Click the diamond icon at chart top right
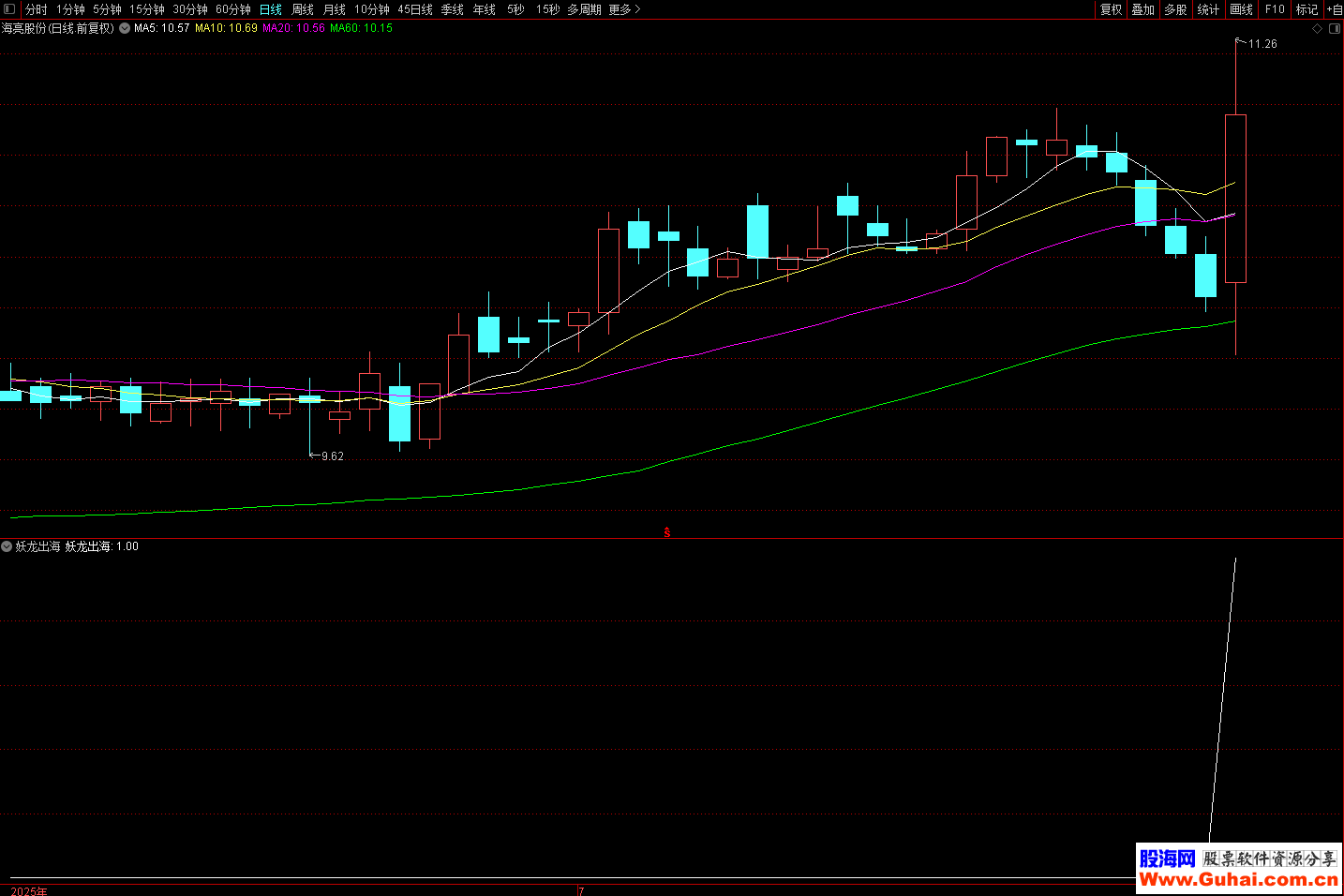 pyautogui.click(x=1317, y=29)
